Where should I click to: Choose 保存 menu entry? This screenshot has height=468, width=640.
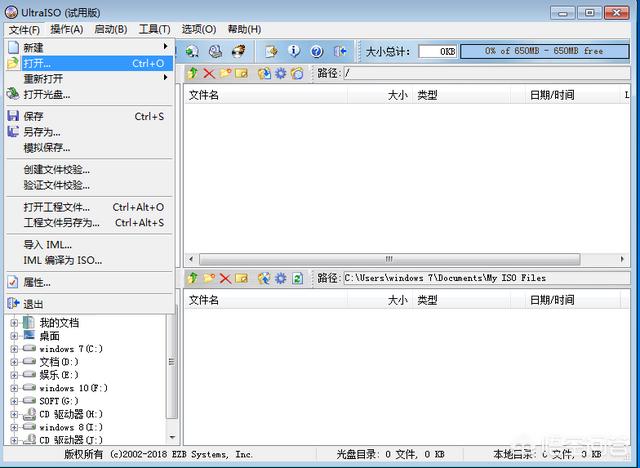coord(89,116)
